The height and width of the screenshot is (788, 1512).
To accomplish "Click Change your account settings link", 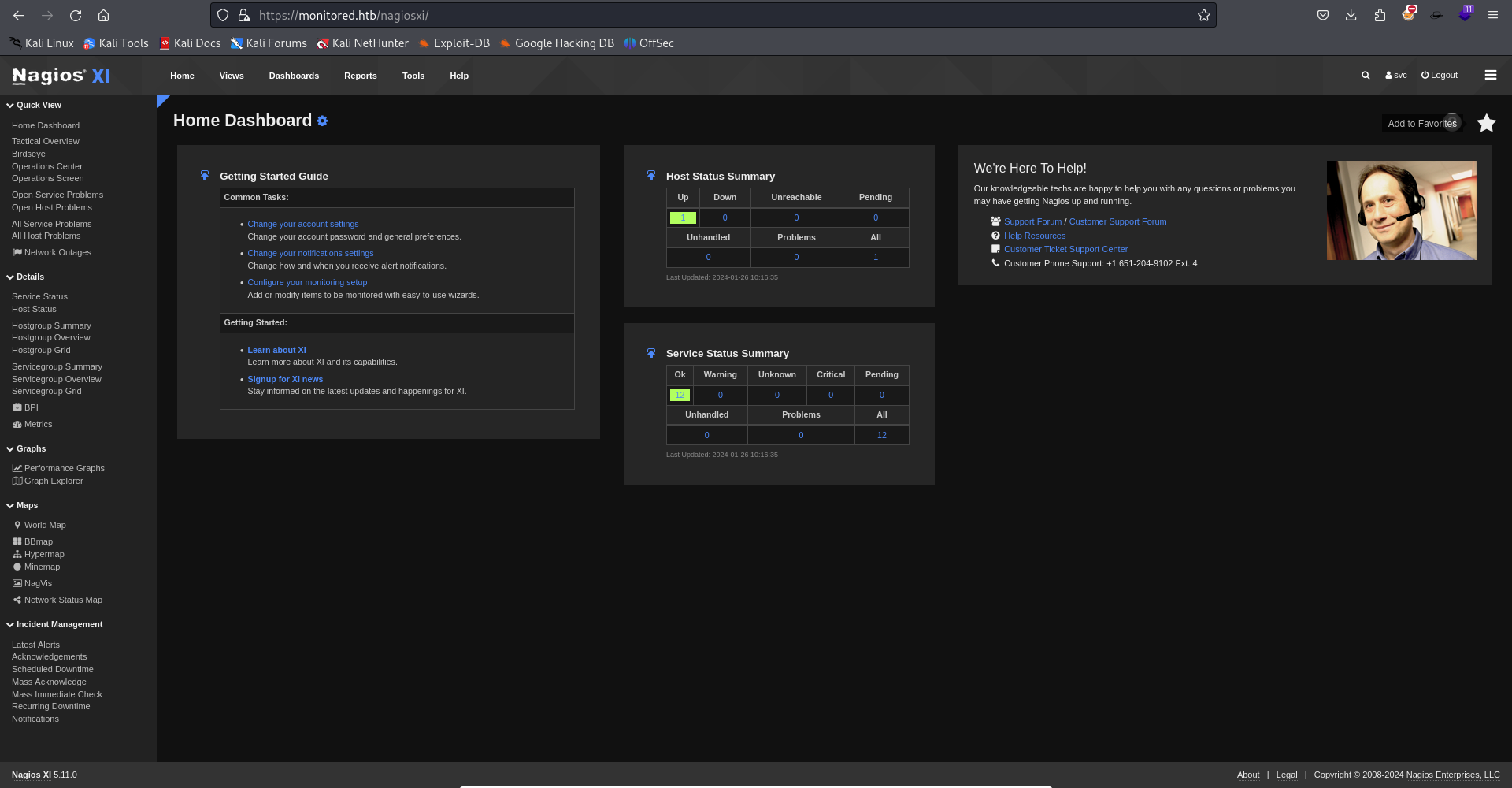I will (x=303, y=224).
